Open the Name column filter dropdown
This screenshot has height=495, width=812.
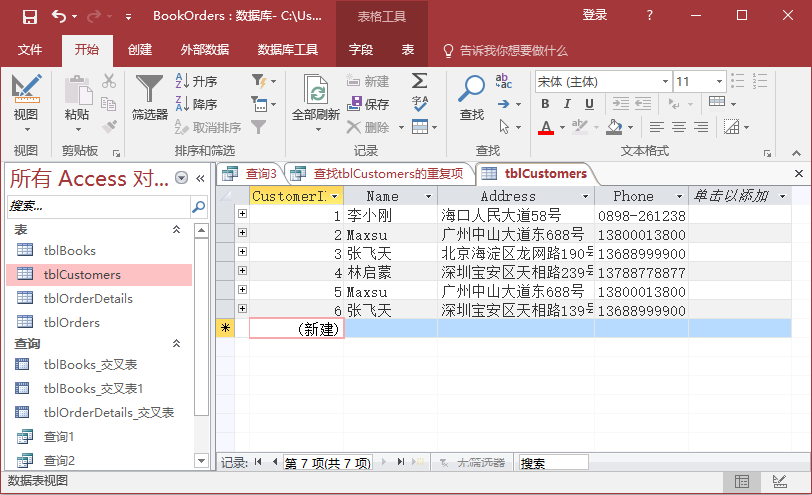[429, 197]
